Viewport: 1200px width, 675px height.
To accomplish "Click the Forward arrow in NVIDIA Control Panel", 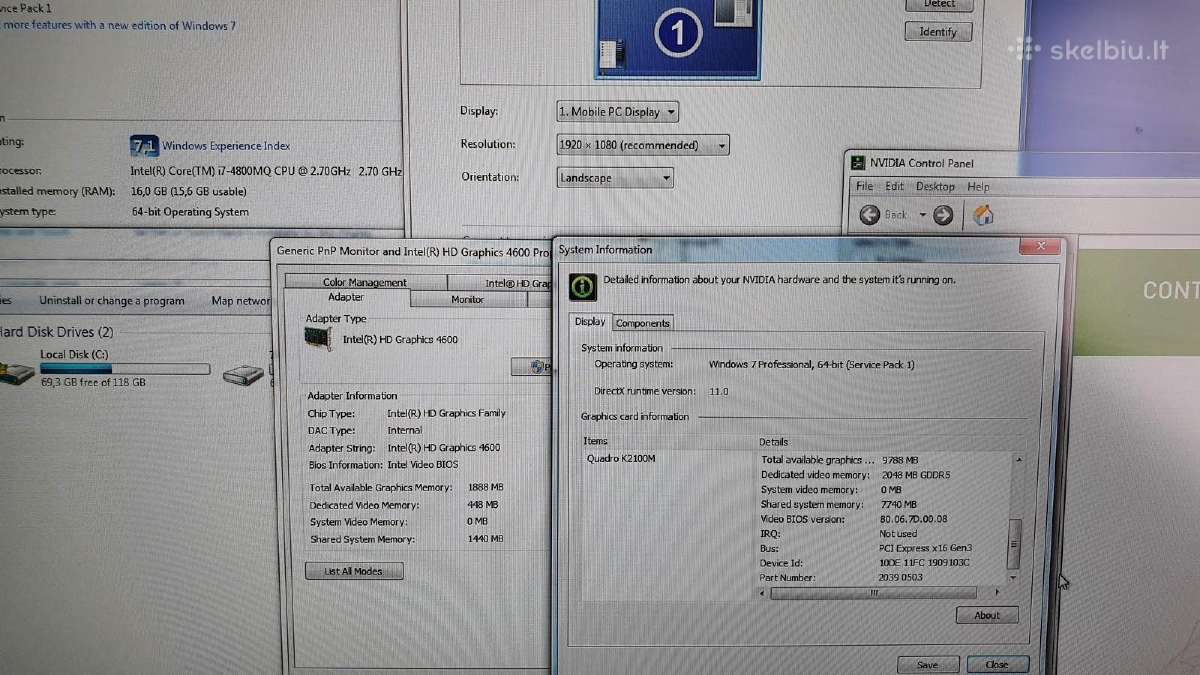I will (942, 214).
